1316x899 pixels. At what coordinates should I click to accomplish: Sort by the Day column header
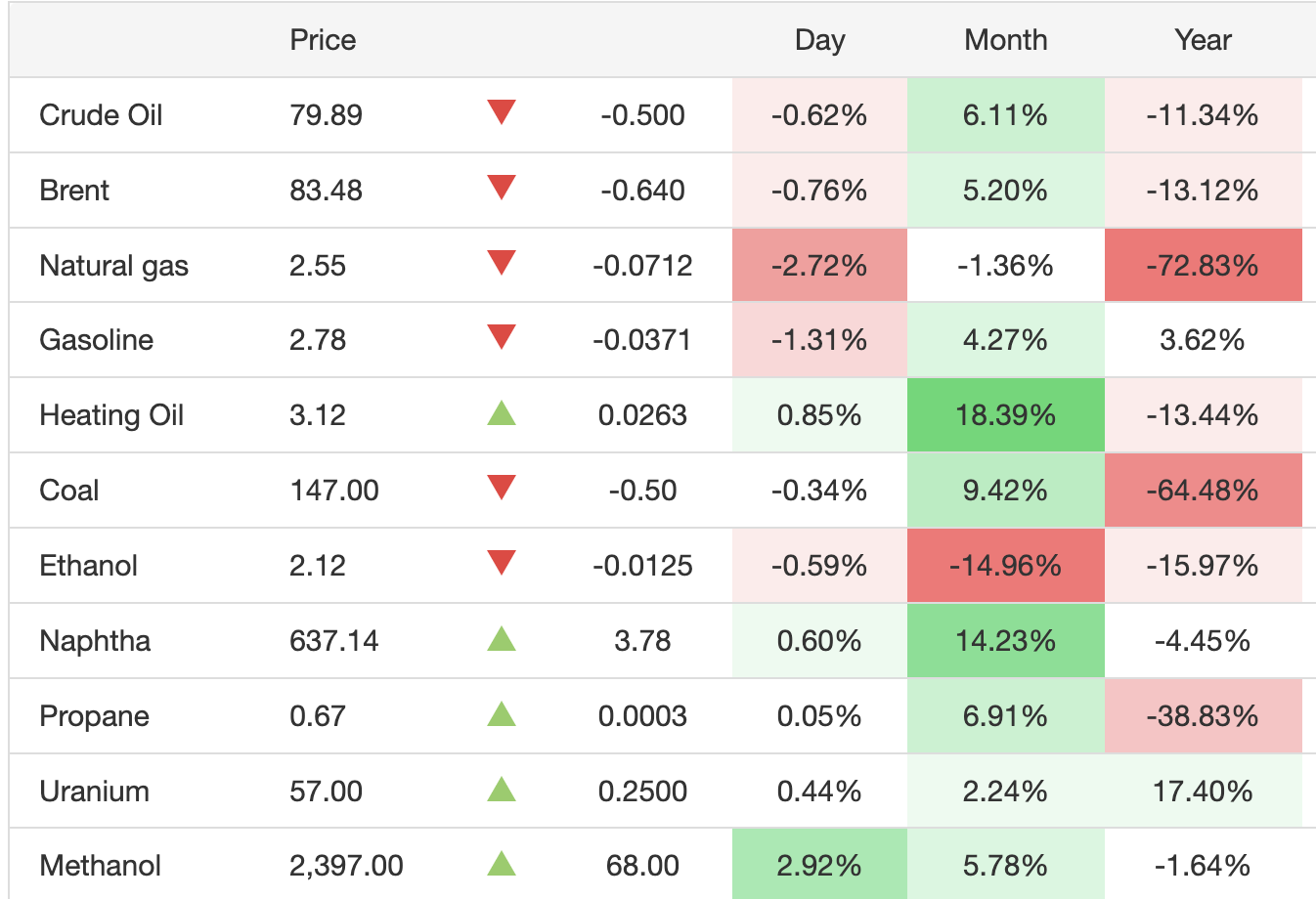[819, 40]
